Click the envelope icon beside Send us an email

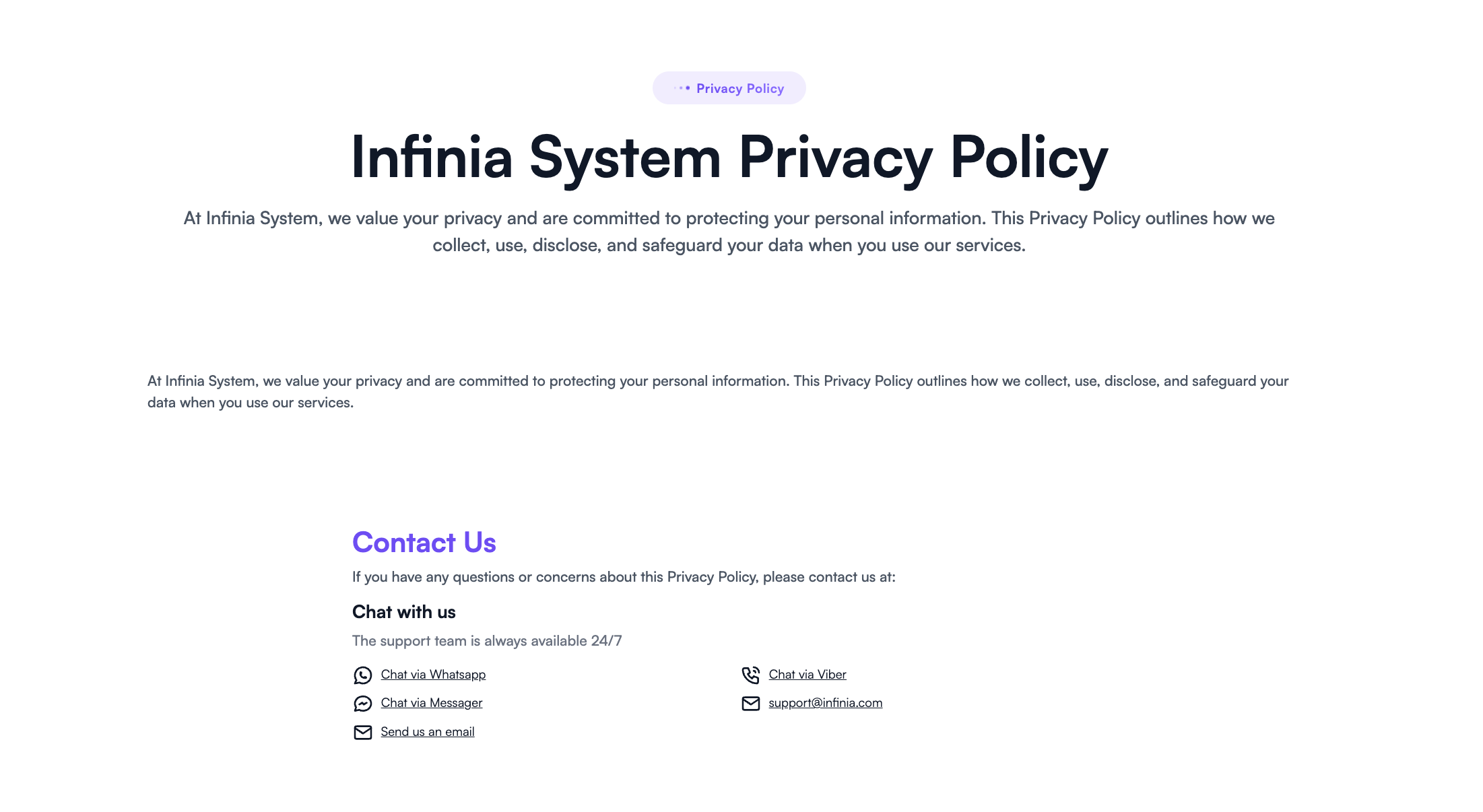362,733
